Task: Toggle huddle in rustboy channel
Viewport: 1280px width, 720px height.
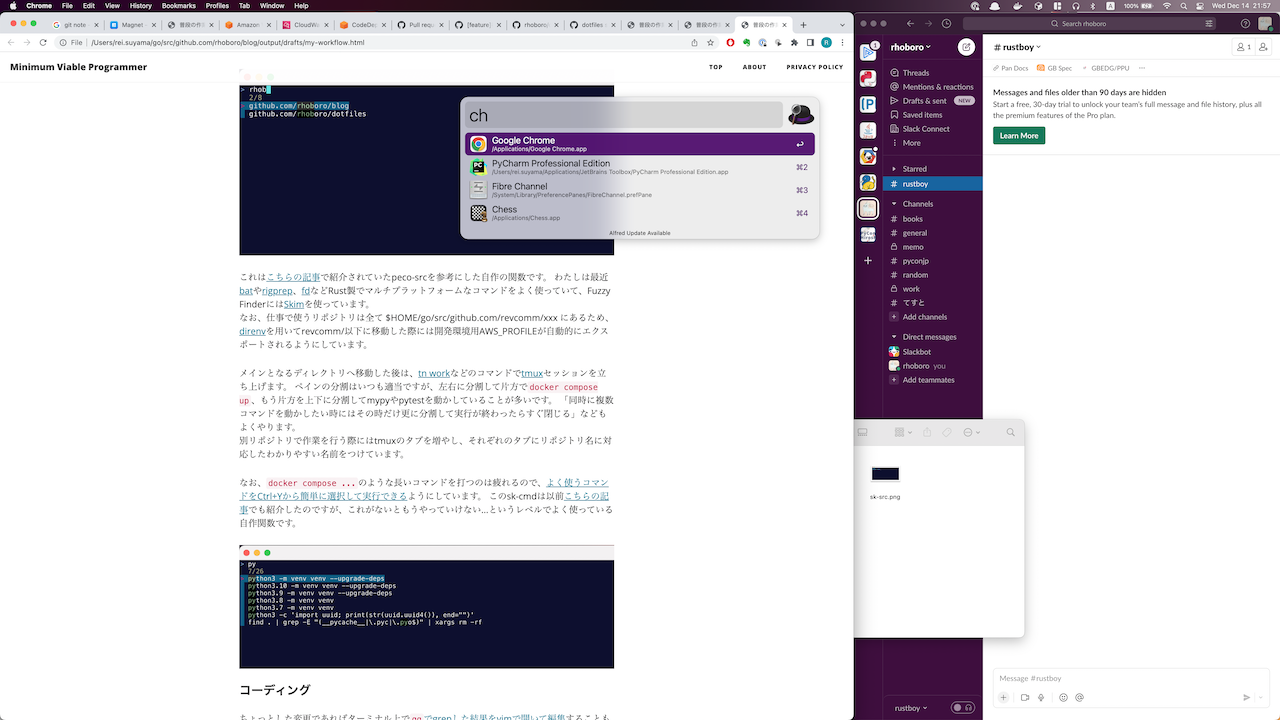Action: 962,707
